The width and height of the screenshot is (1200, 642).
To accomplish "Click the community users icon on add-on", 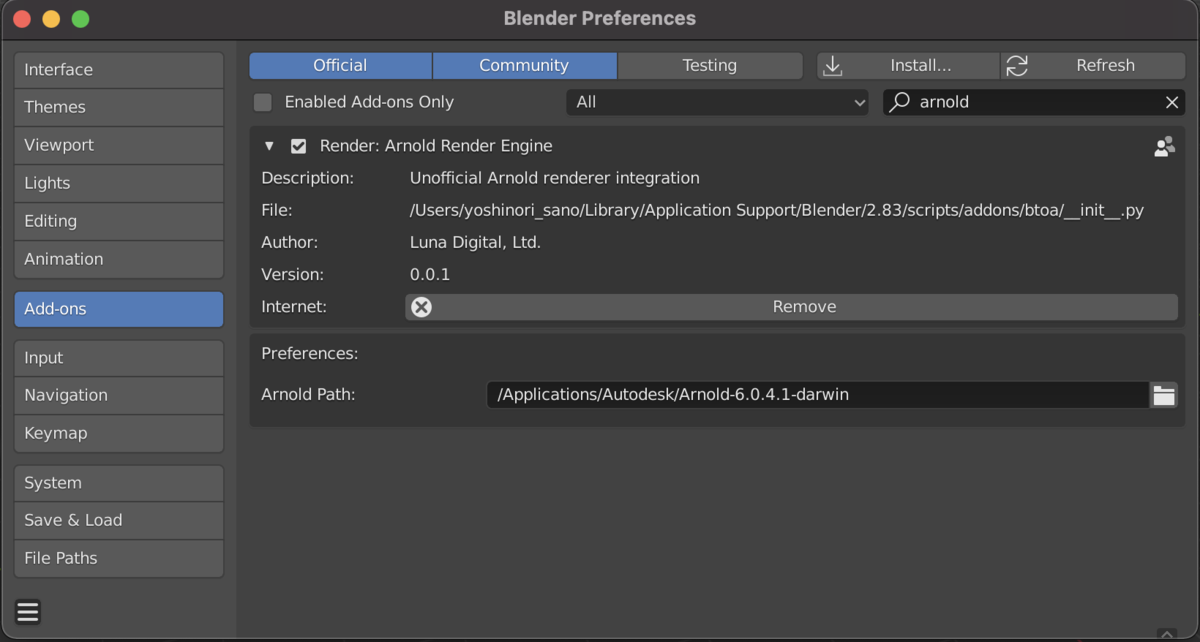I will 1164,146.
